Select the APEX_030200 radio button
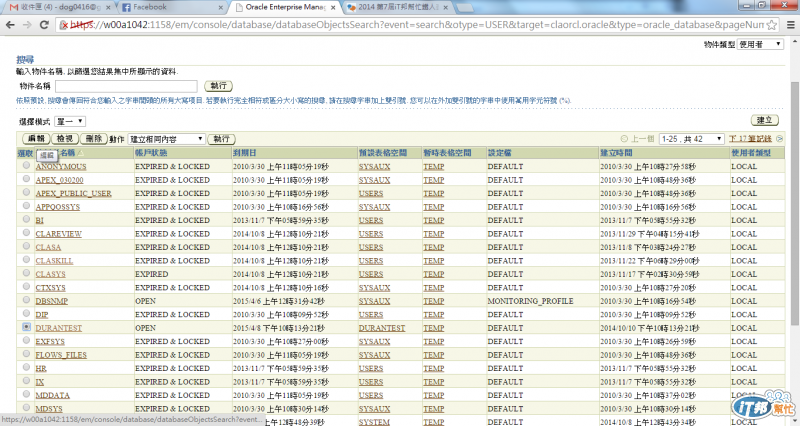 click(26, 179)
